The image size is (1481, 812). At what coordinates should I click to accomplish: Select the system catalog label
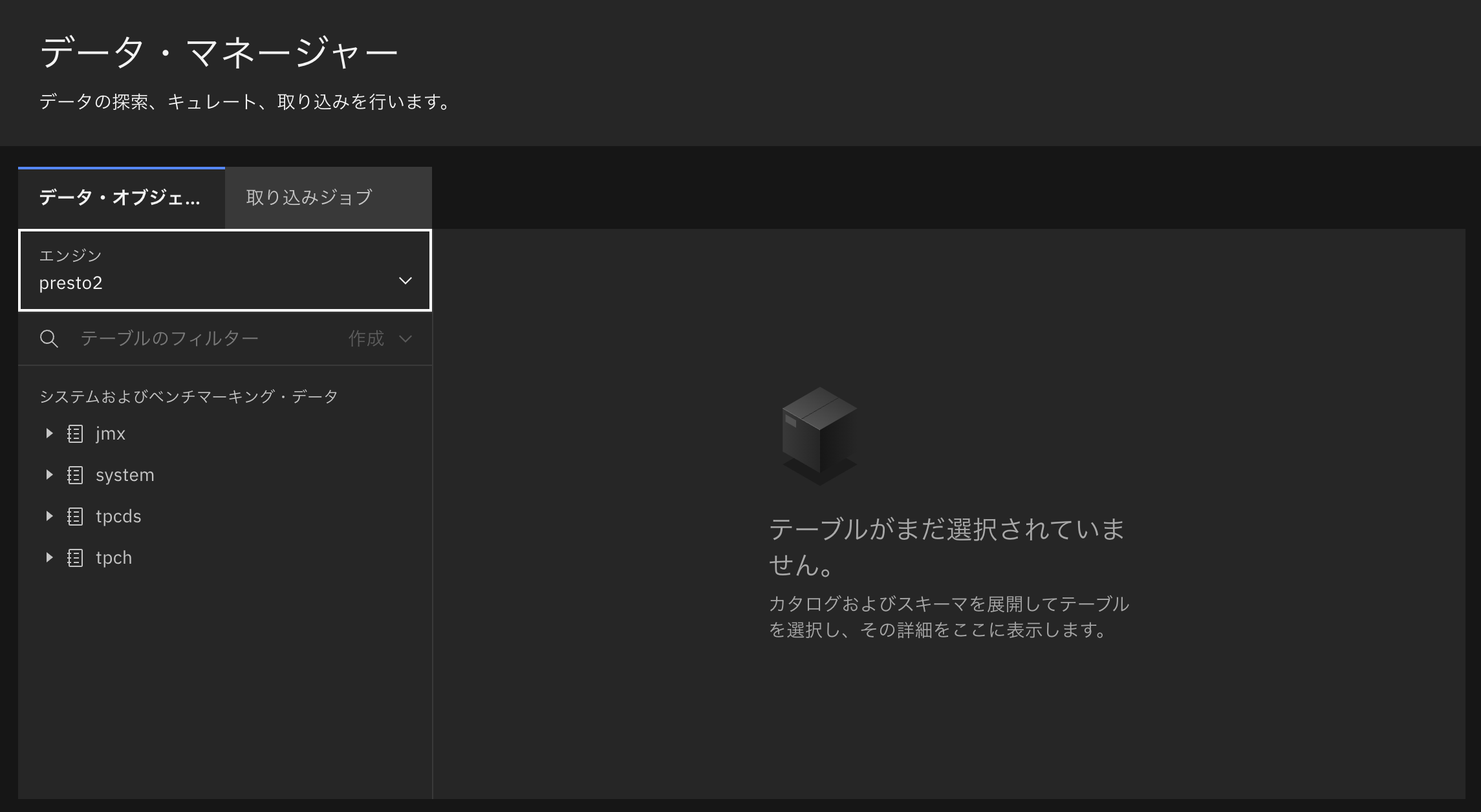pos(125,475)
